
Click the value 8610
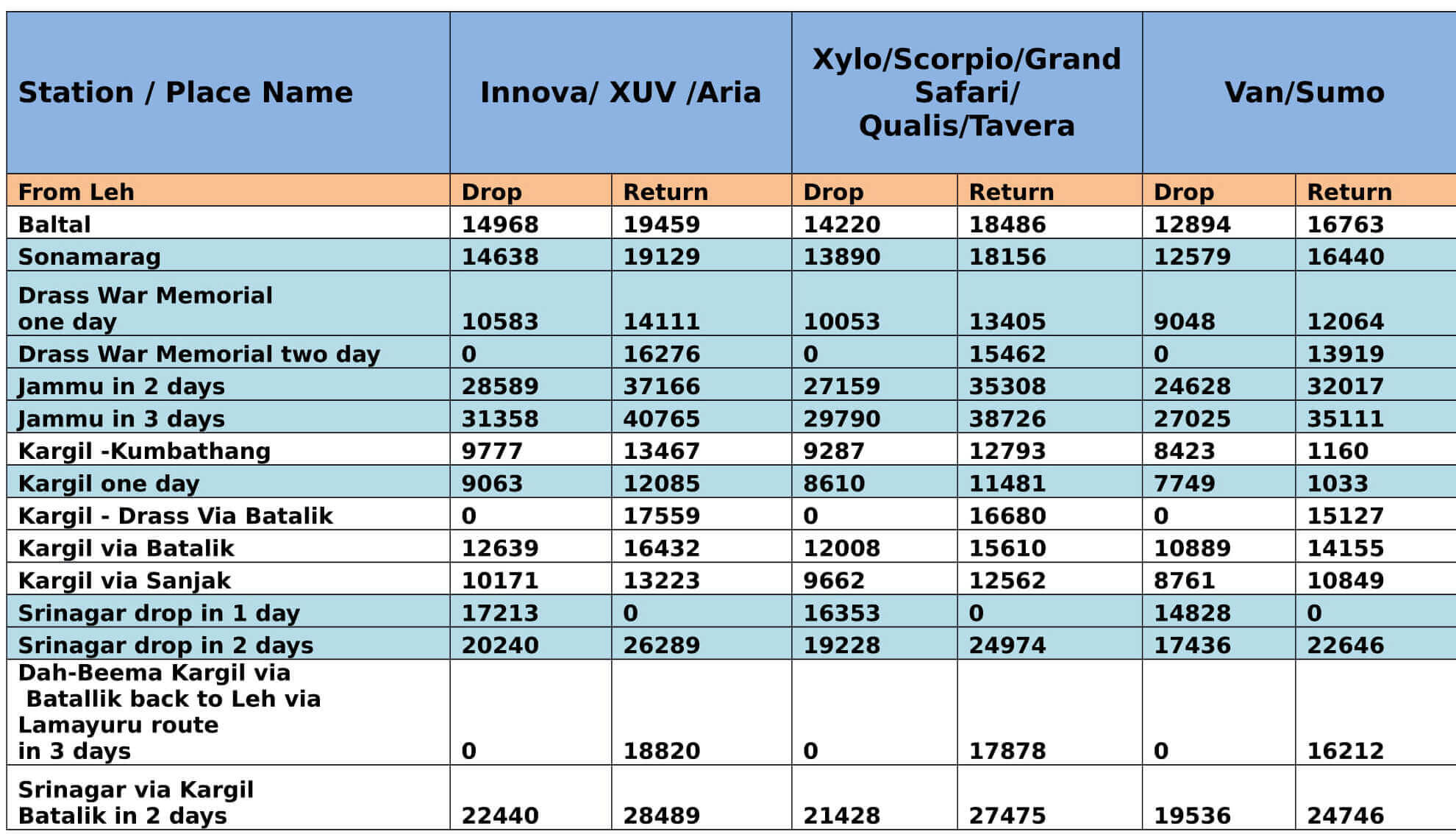pyautogui.click(x=834, y=483)
